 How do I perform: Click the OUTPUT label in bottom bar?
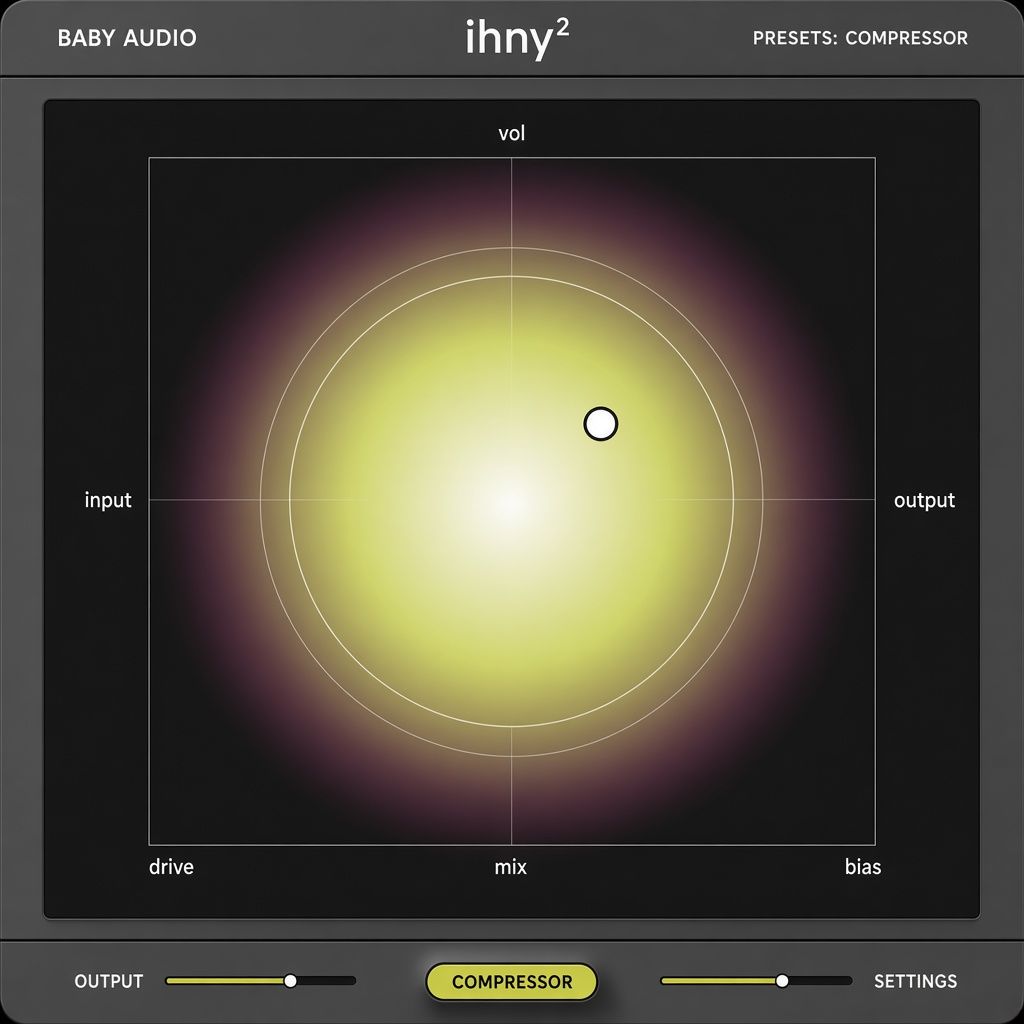coord(108,981)
